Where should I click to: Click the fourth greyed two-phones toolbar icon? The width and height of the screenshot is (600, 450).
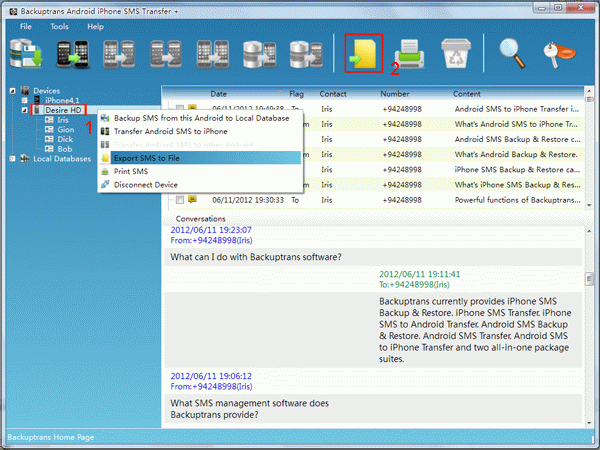point(212,54)
